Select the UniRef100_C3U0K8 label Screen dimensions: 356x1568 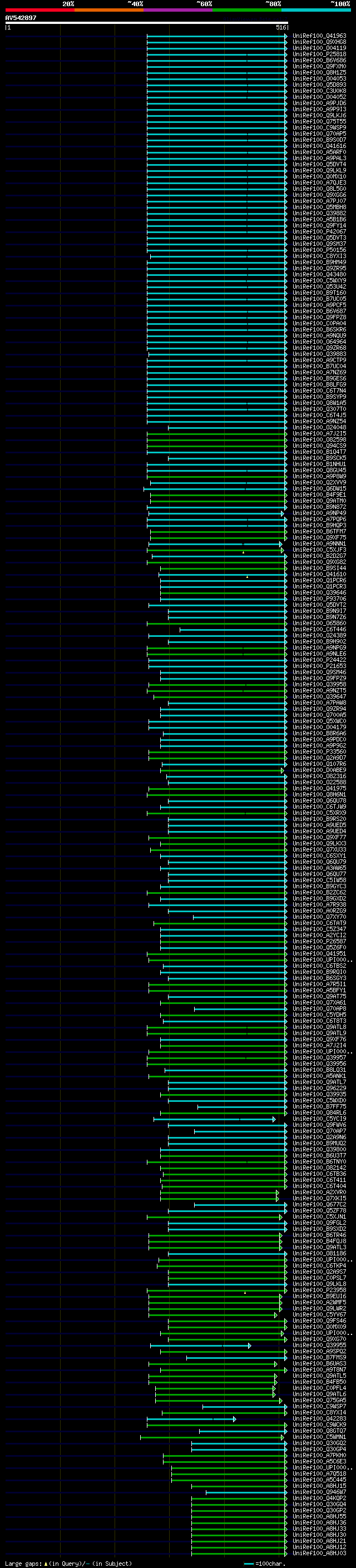(x=319, y=91)
